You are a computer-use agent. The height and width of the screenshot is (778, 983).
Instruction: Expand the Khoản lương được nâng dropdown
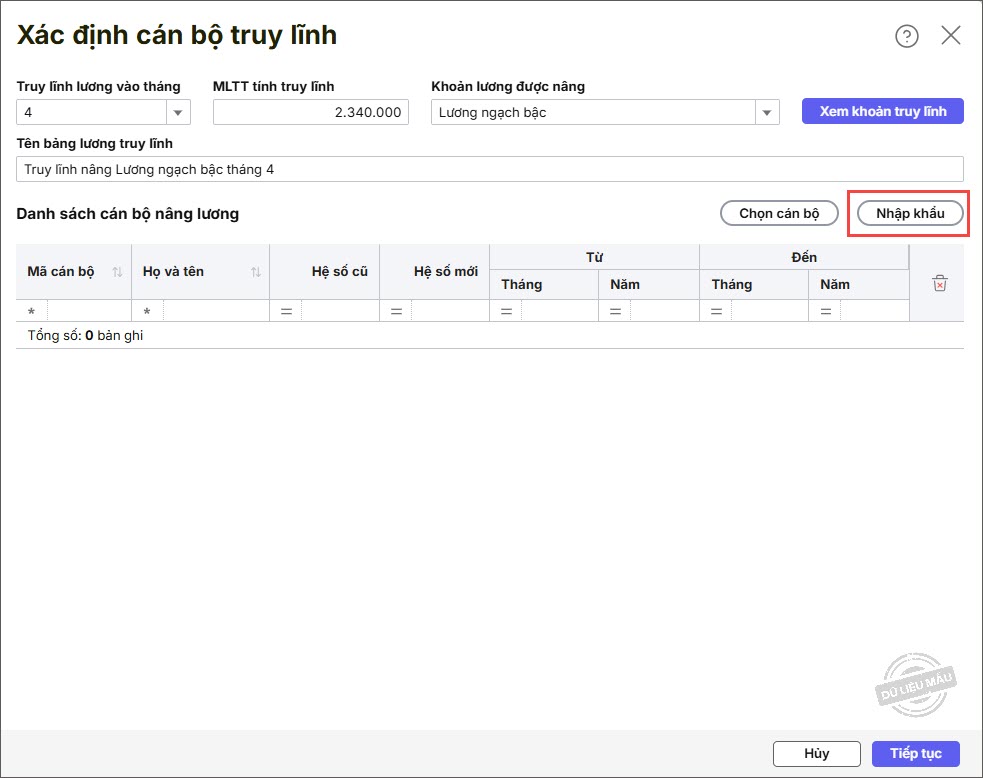pyautogui.click(x=767, y=113)
